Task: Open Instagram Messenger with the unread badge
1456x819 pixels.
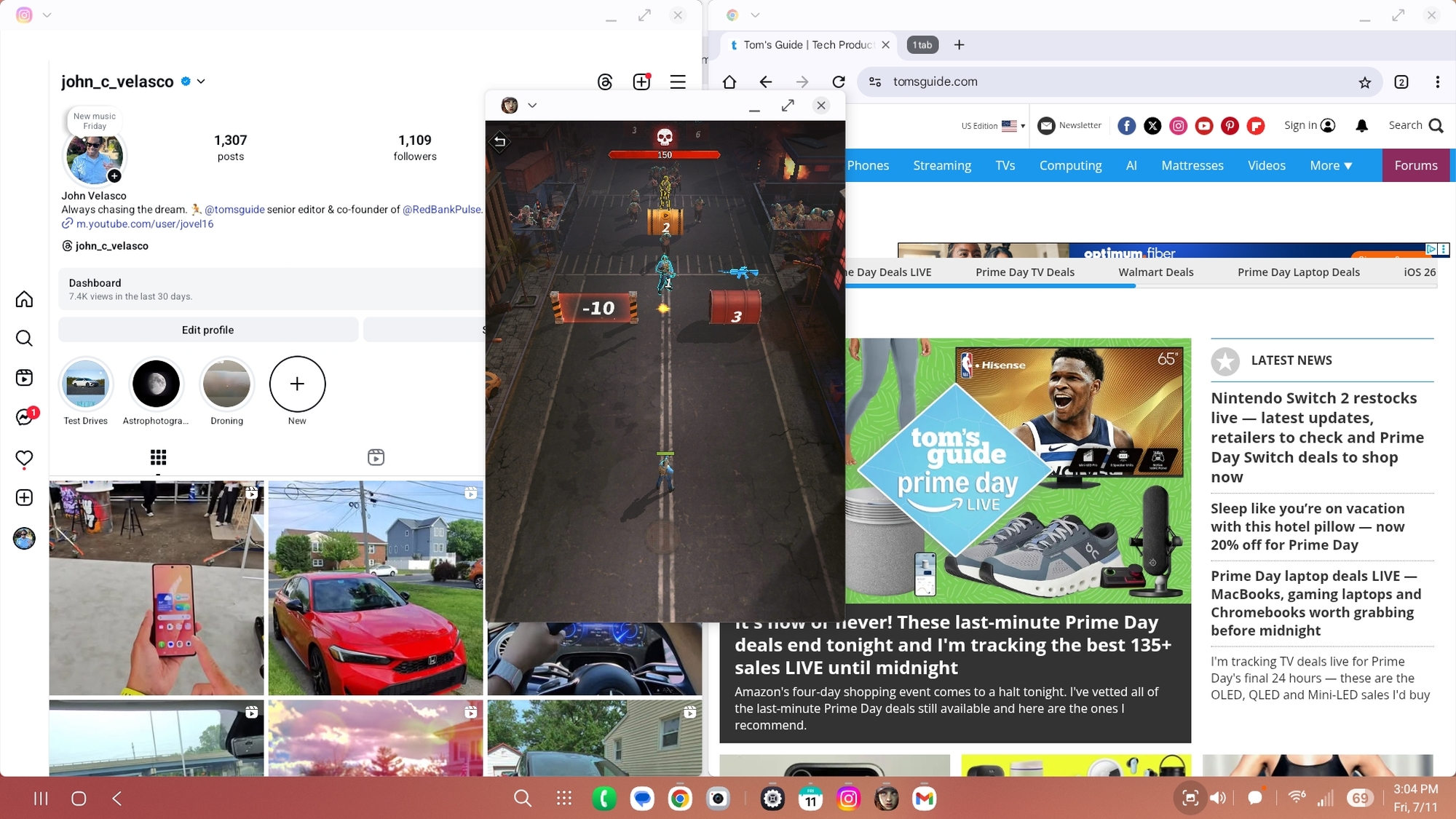Action: [24, 417]
